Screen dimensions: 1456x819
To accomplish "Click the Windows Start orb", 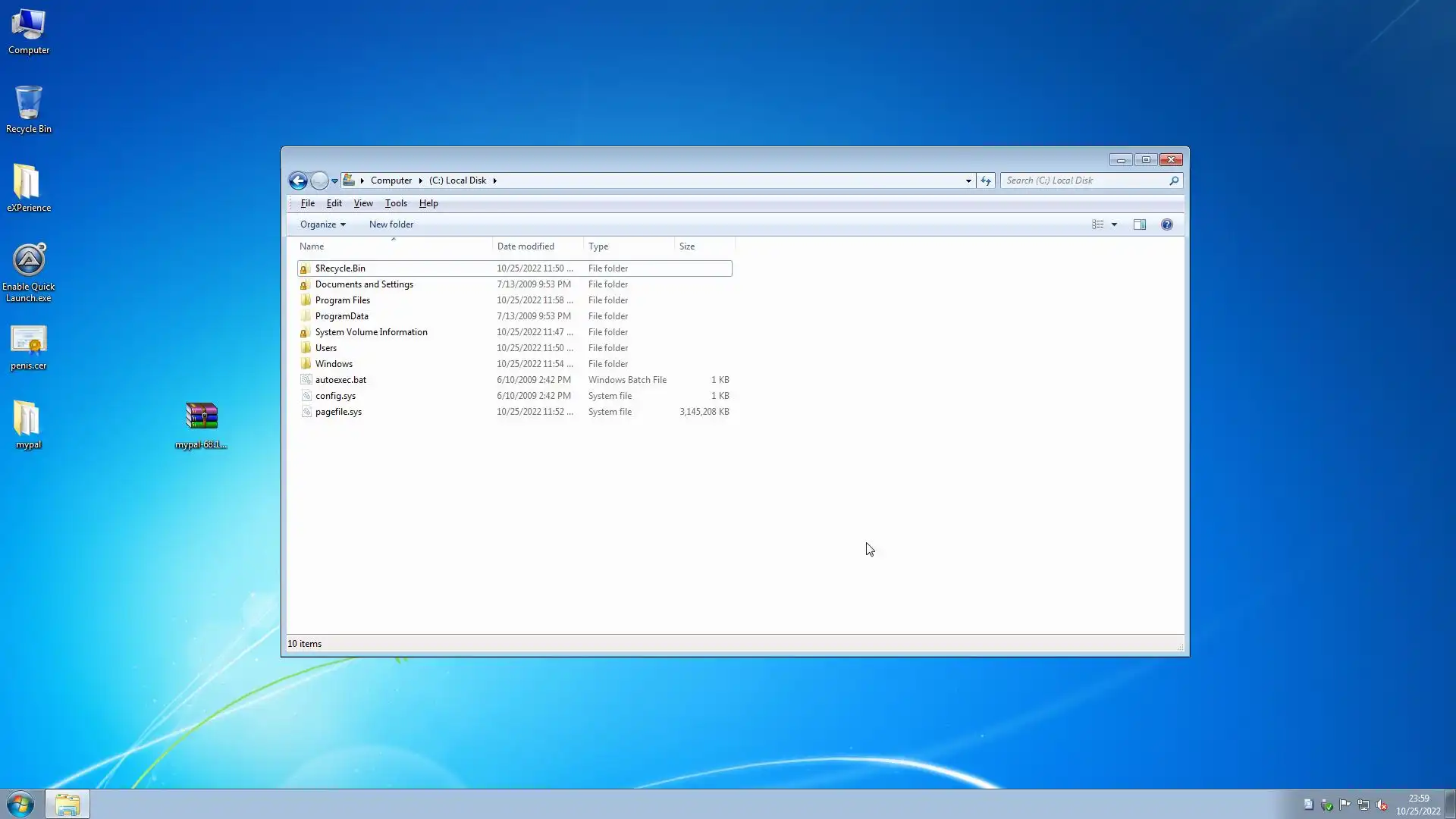I will coord(20,804).
